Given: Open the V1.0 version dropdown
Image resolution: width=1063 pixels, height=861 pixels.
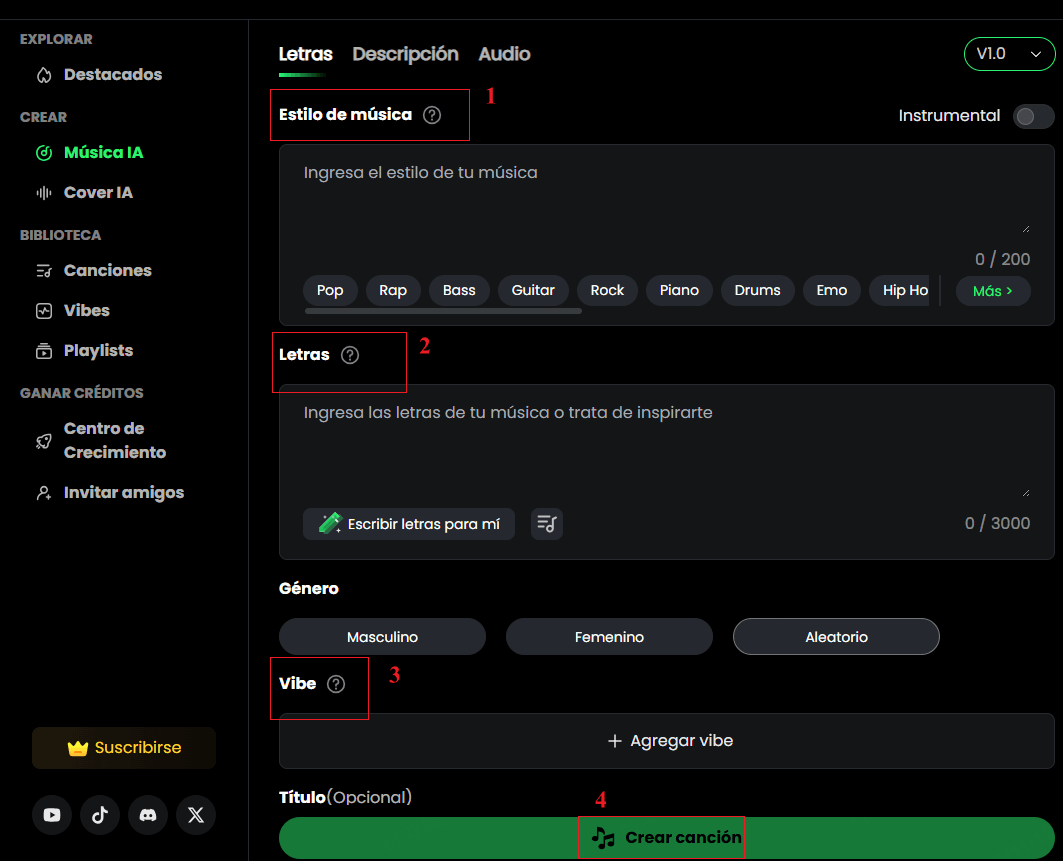Looking at the screenshot, I should [x=1008, y=54].
